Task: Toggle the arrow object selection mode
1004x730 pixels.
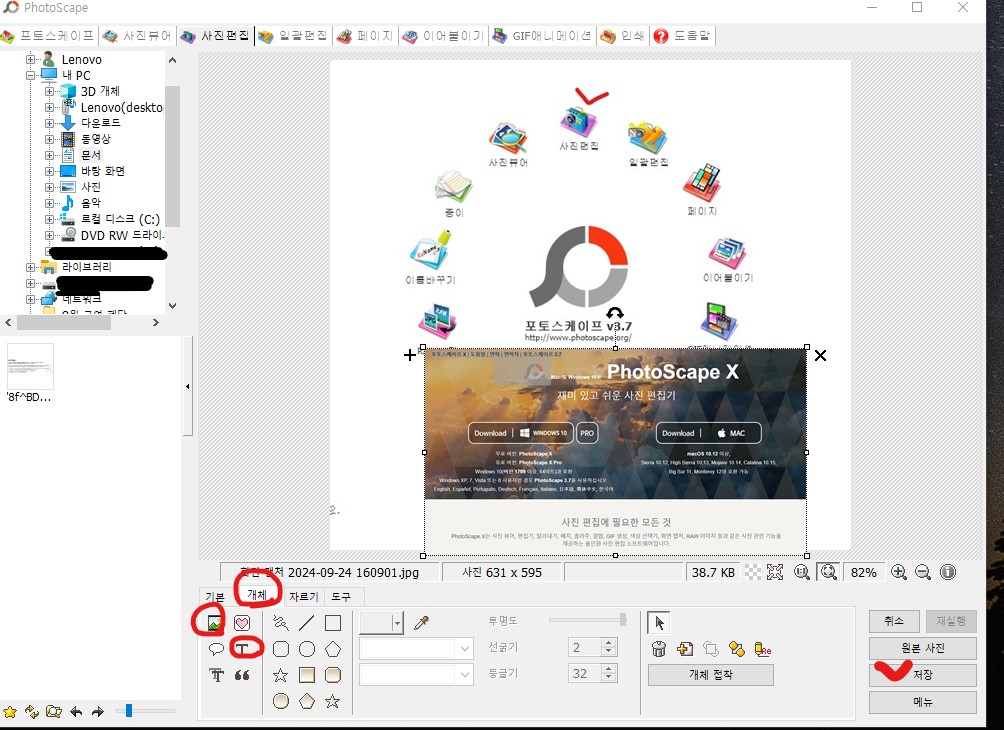Action: [659, 622]
